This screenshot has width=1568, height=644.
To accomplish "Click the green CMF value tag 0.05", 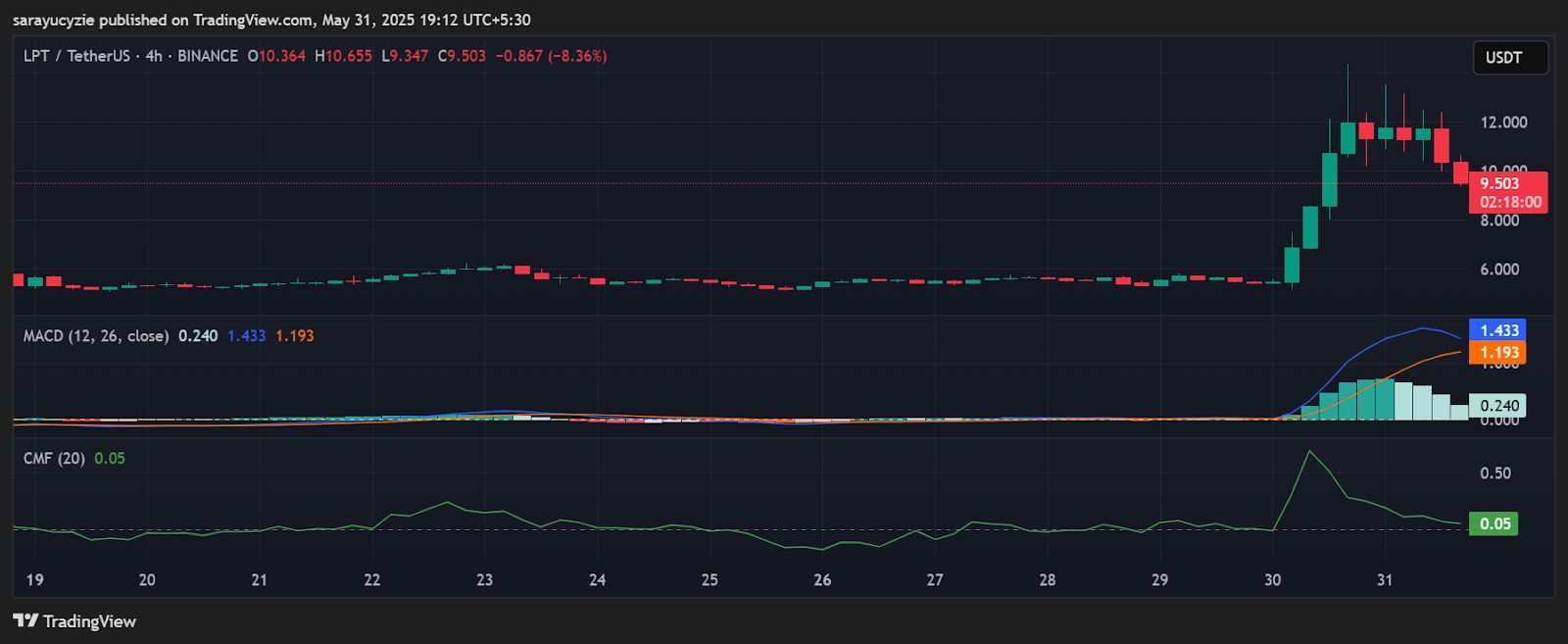I will click(1494, 523).
